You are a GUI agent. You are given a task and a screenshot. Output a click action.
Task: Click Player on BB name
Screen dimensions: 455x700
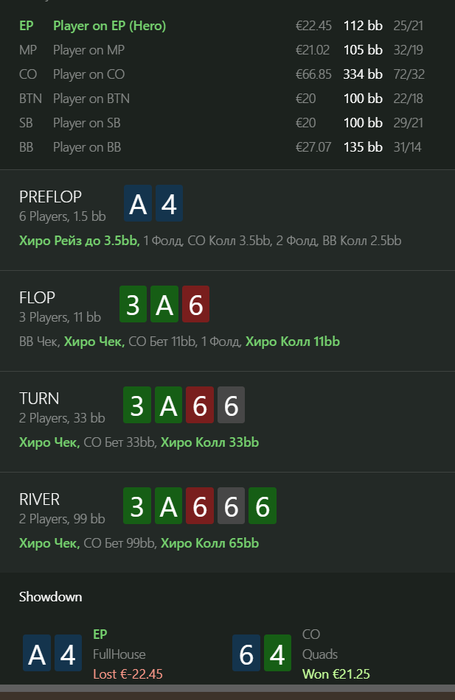pos(87,147)
